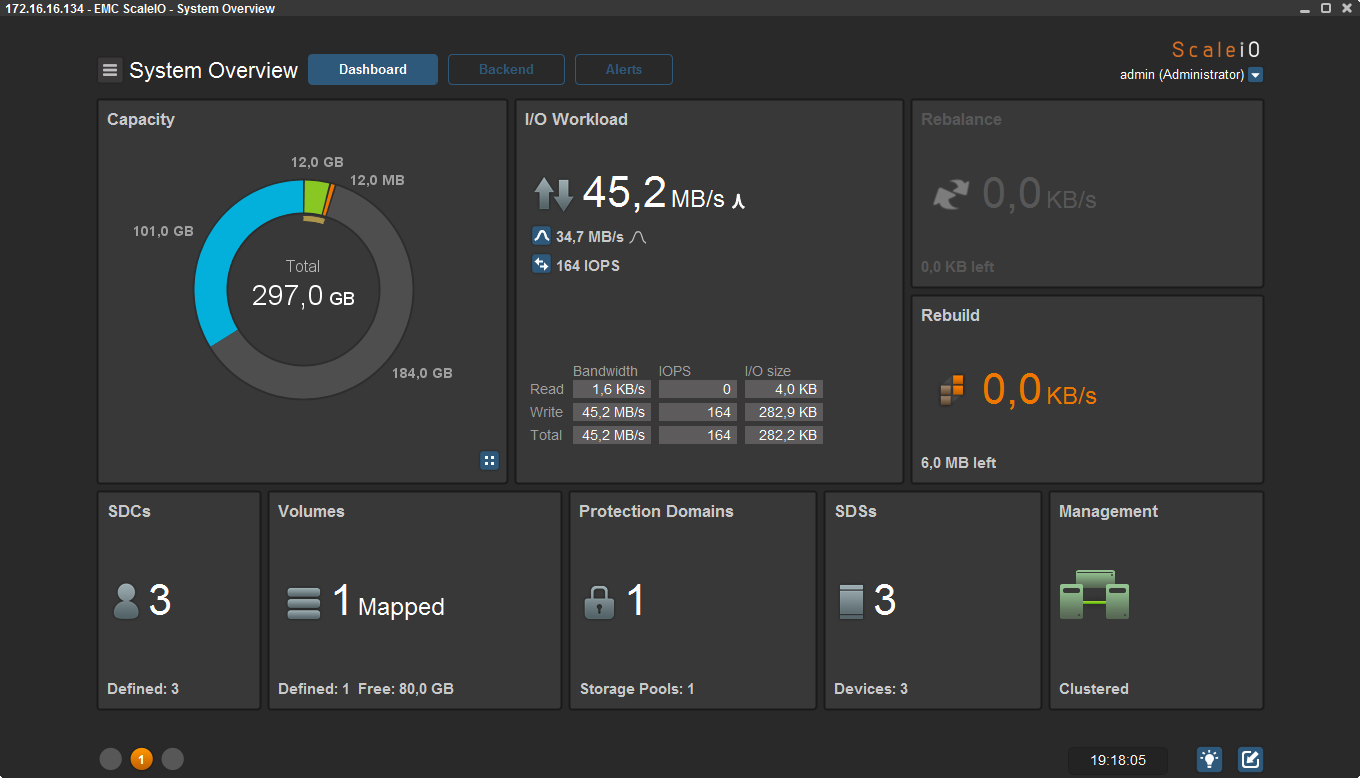
Task: Click the SDSs server device icon
Action: click(x=851, y=602)
